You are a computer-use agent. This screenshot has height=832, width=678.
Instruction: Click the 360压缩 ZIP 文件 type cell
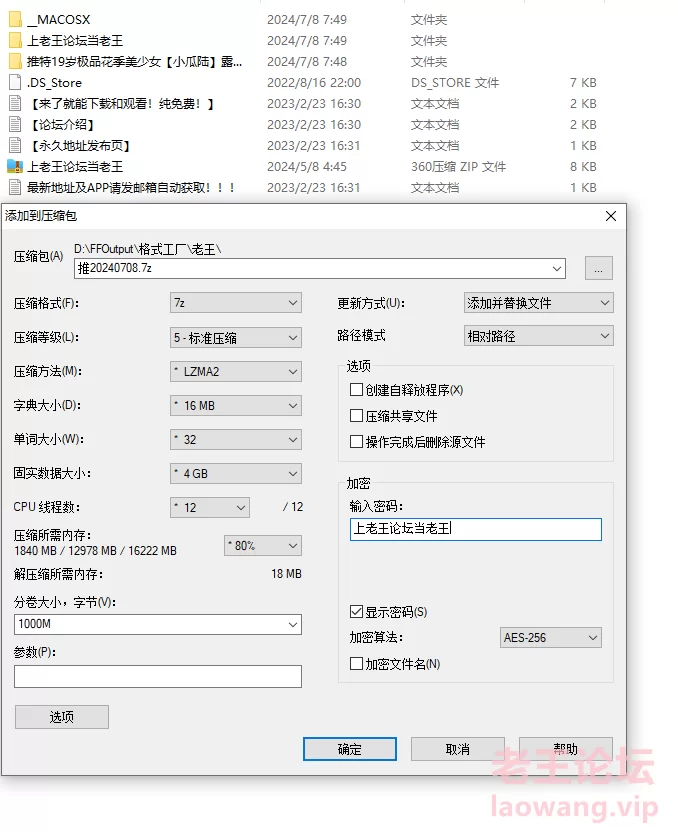[458, 167]
